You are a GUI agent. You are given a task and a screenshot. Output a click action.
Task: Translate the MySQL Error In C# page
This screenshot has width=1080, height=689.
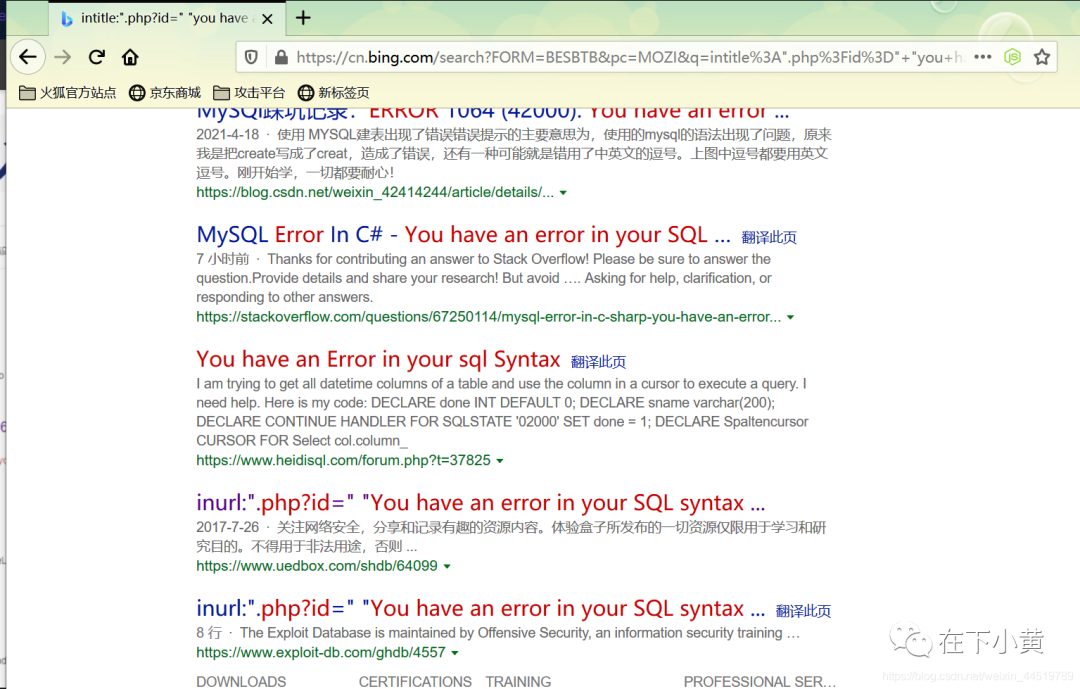click(x=769, y=238)
